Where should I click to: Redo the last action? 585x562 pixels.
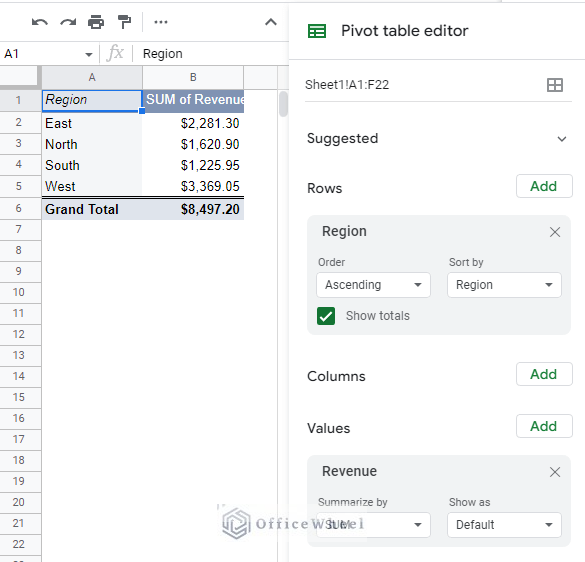point(68,23)
